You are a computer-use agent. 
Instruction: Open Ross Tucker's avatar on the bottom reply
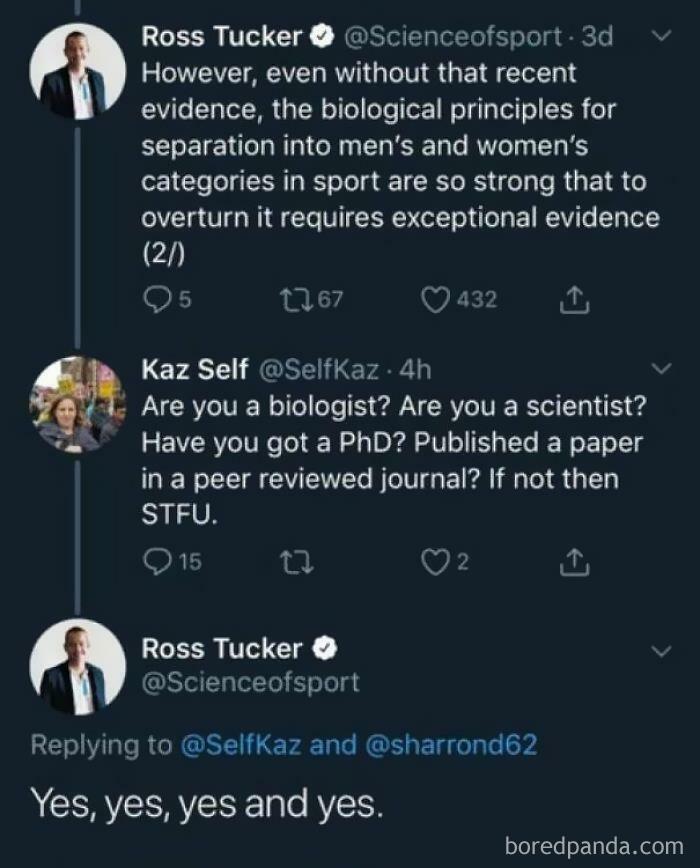[x=77, y=665]
